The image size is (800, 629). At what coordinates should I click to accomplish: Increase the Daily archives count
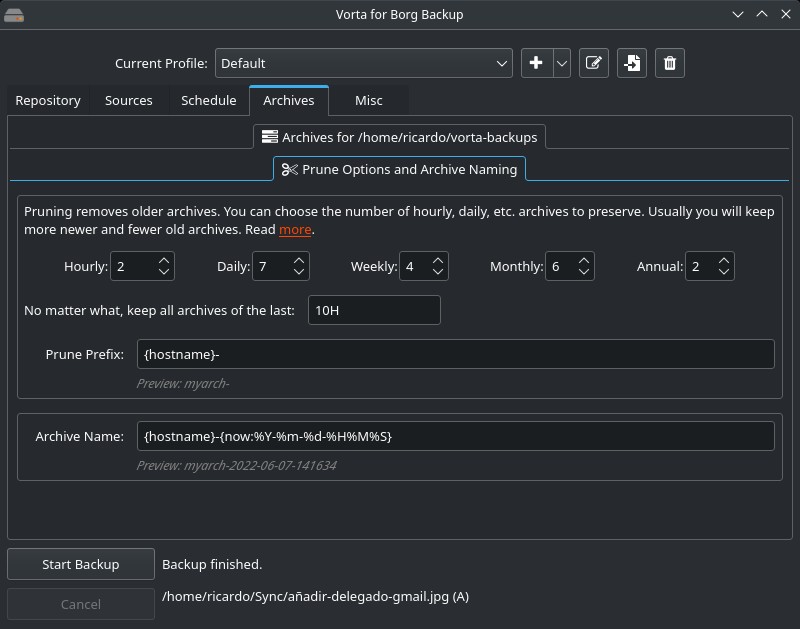click(x=299, y=260)
